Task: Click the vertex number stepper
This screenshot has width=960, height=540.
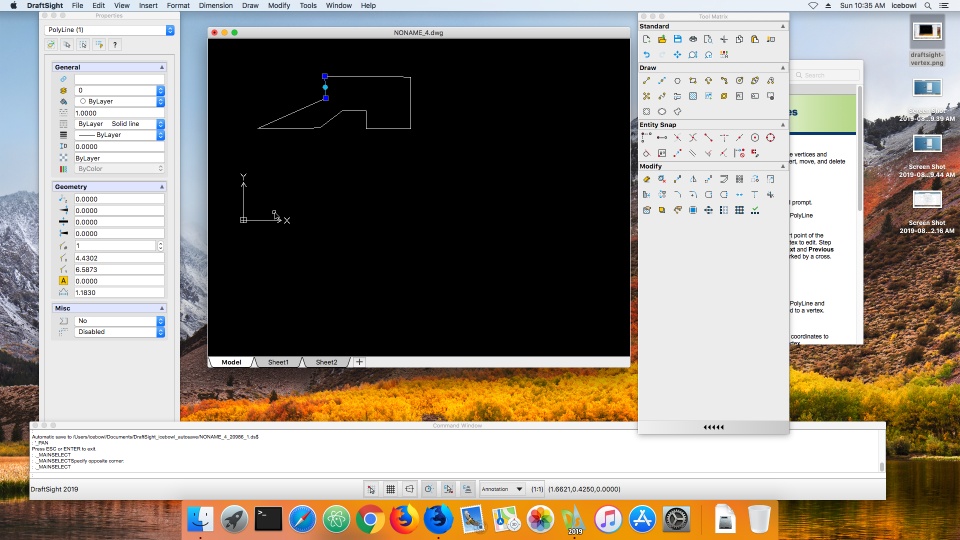Action: 160,246
